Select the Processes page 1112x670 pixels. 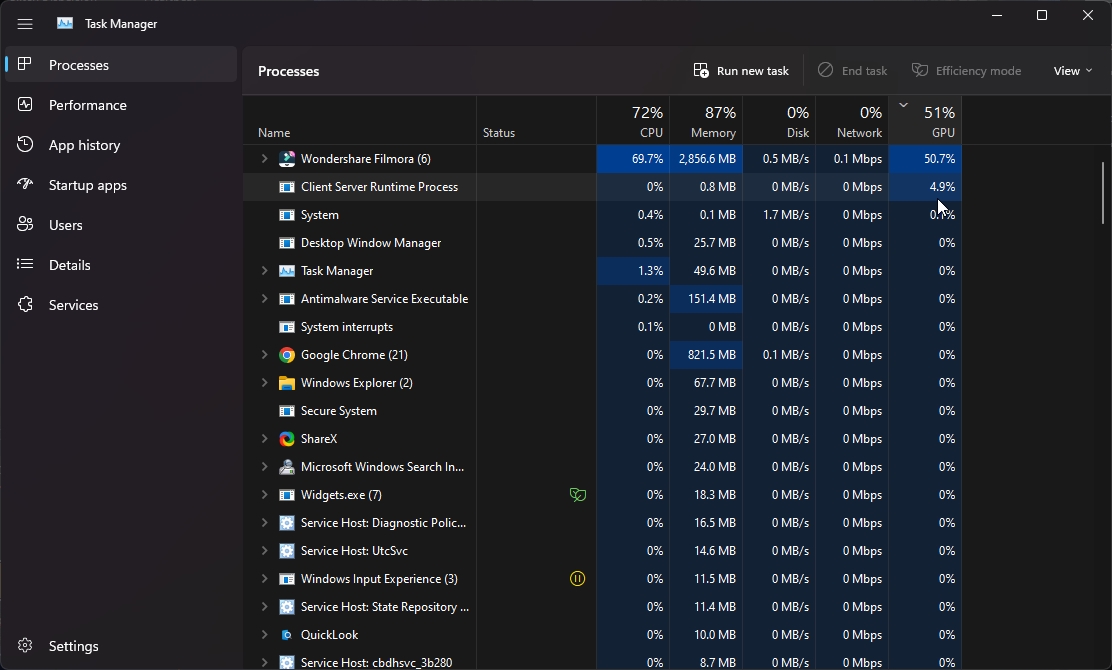point(80,64)
